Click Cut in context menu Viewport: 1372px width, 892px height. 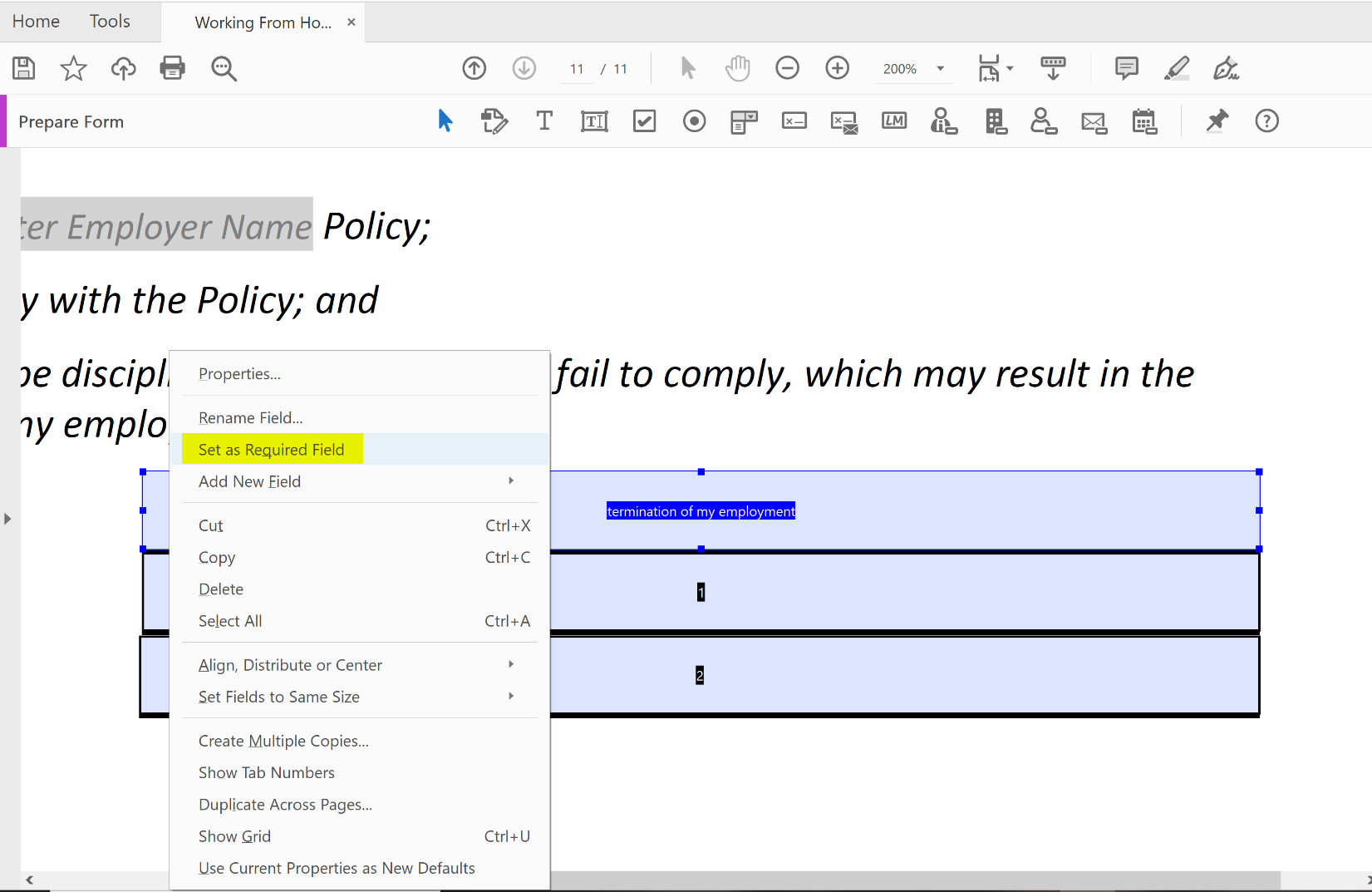pyautogui.click(x=360, y=525)
